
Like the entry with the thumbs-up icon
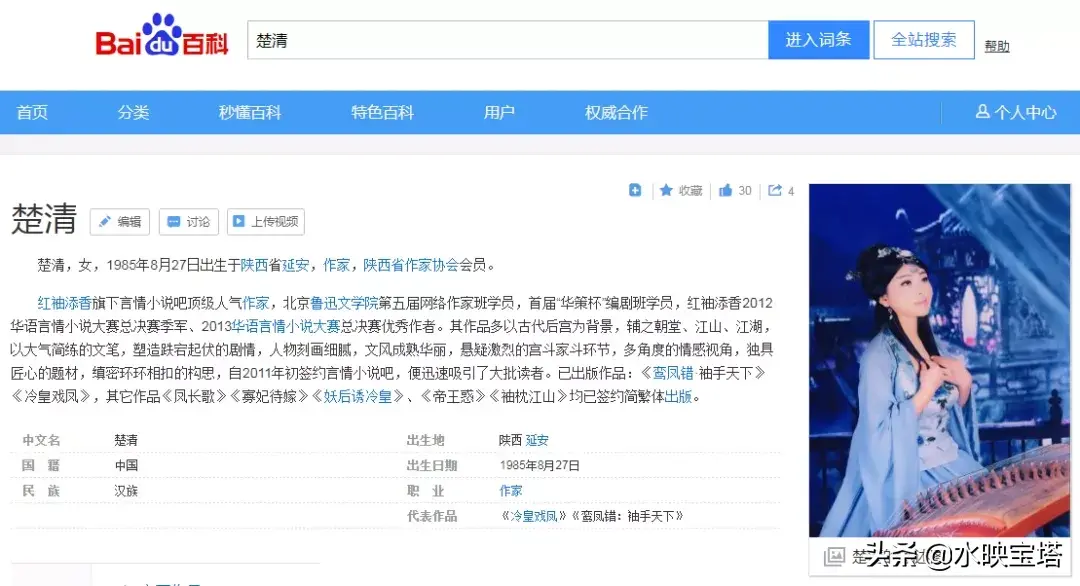pyautogui.click(x=726, y=190)
